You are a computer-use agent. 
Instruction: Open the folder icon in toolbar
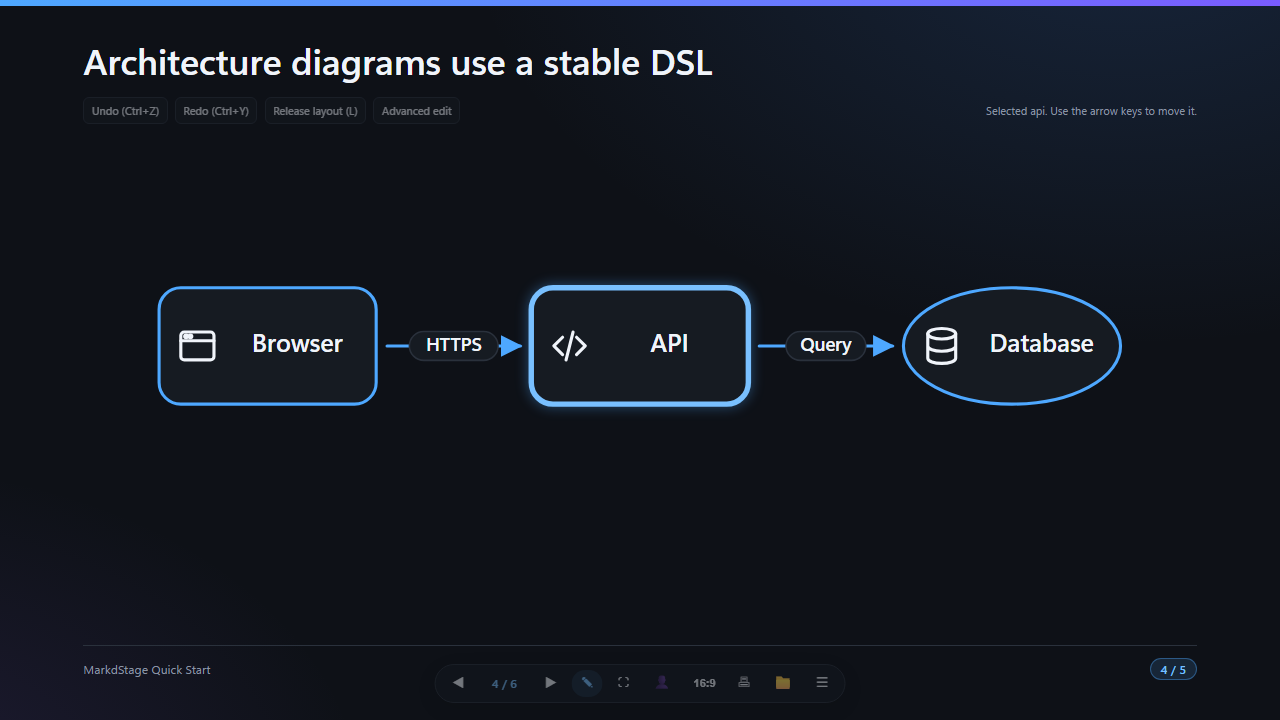point(783,683)
